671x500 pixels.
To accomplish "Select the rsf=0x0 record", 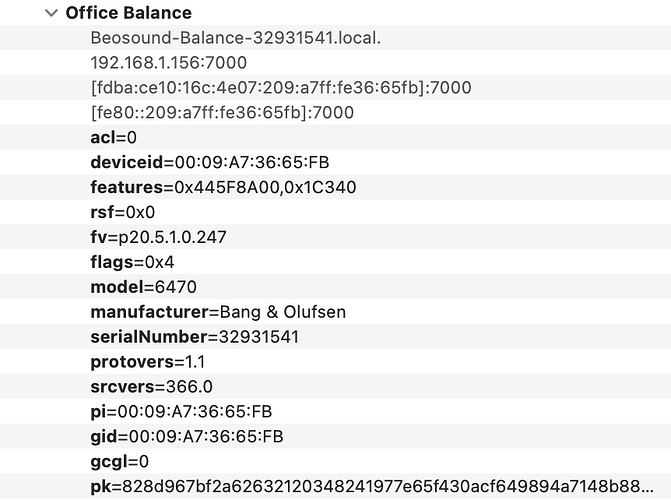I will click(x=122, y=212).
